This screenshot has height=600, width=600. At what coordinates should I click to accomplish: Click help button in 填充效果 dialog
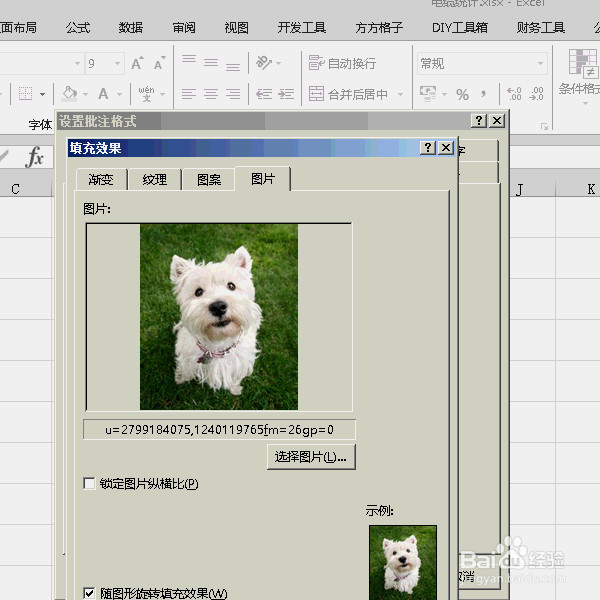point(428,148)
